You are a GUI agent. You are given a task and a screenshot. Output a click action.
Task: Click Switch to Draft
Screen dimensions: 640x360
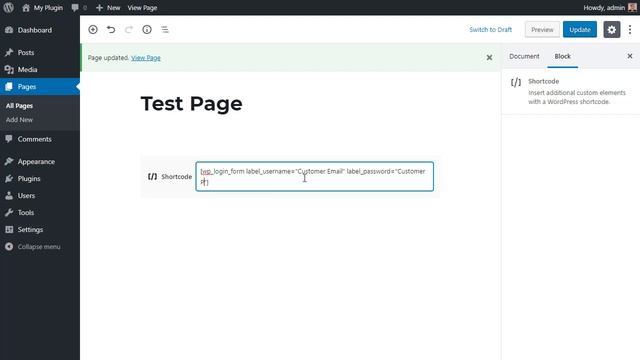click(x=491, y=30)
